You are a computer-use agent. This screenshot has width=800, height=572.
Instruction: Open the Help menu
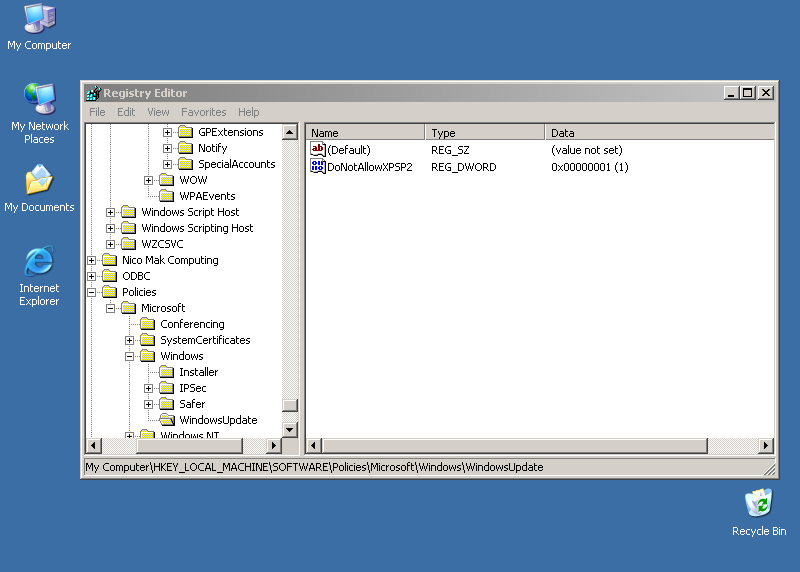(248, 112)
